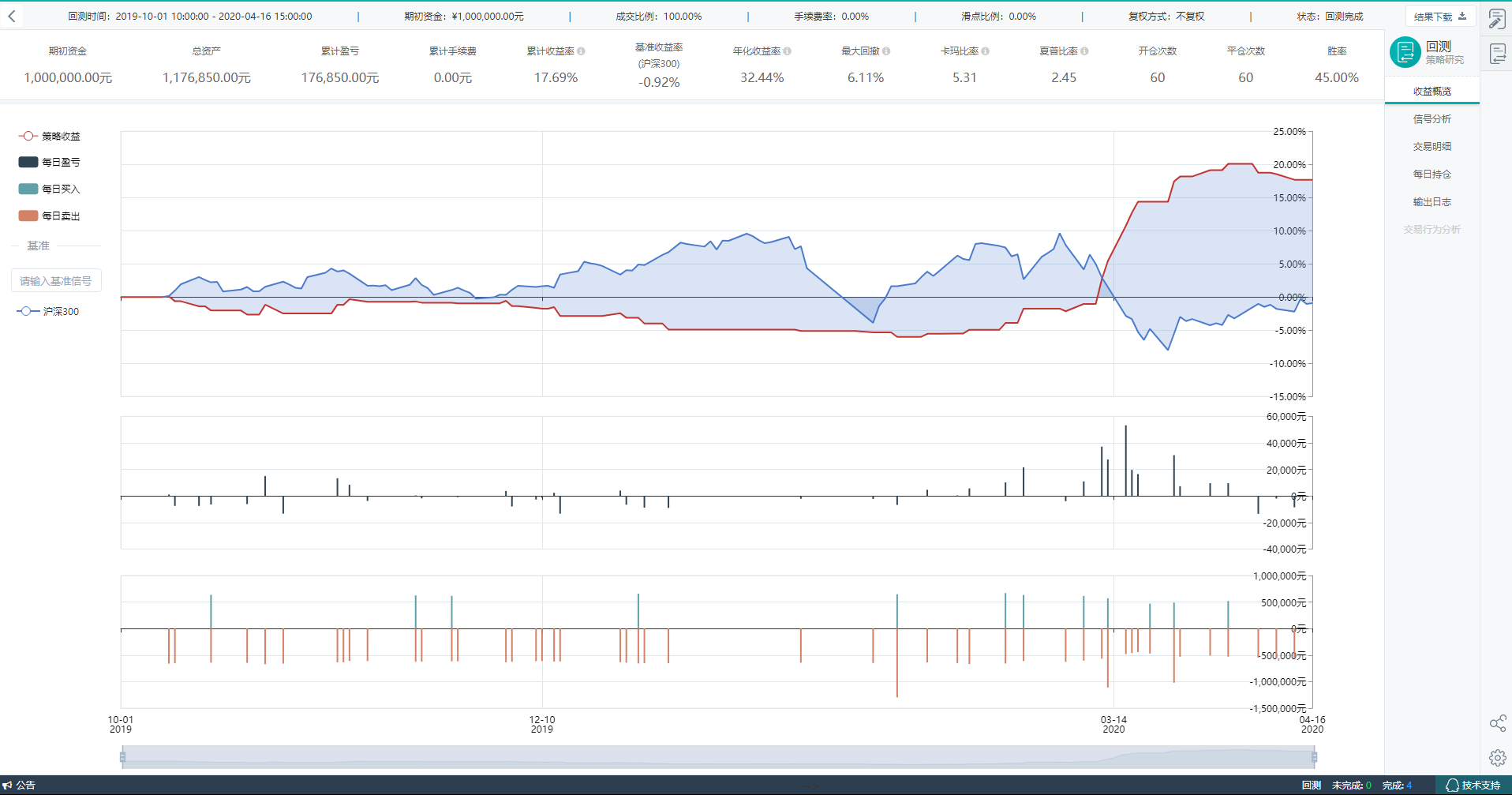1512x795 pixels.
Task: Toggle the 每日盈亏 legend series
Action: [x=50, y=162]
